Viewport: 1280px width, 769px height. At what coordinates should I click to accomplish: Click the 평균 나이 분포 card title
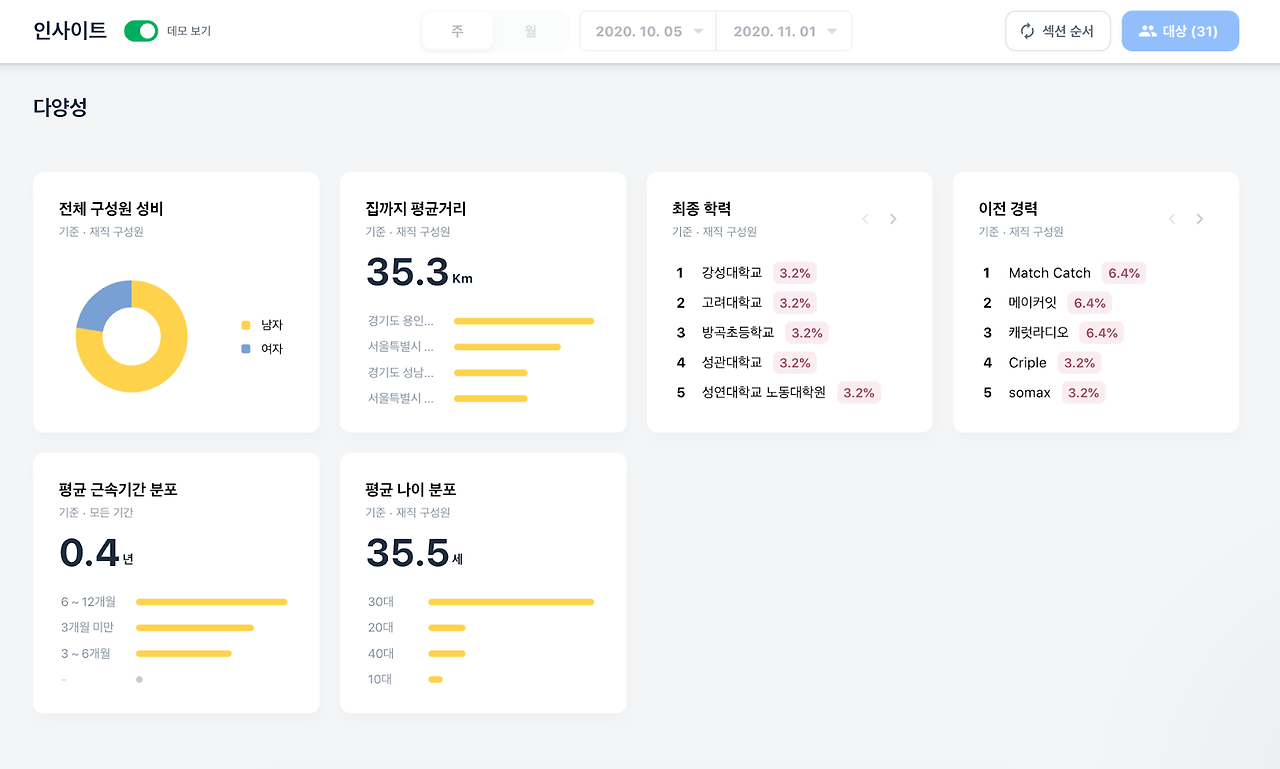pyautogui.click(x=411, y=490)
